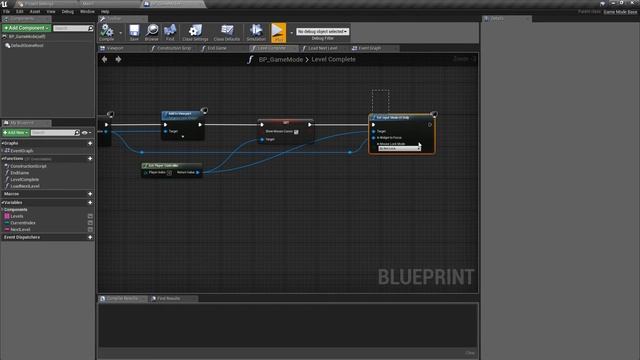Open the My Blueprint eye view options
Screen dimensions: 640x360
(x=85, y=133)
